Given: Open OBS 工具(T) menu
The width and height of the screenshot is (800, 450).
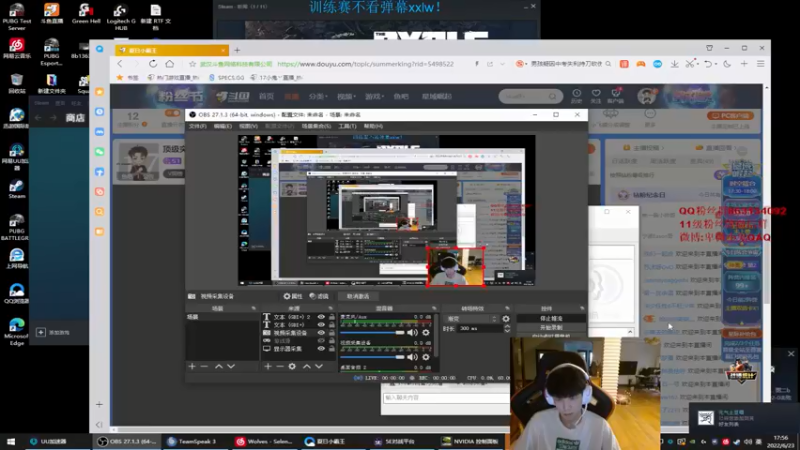Looking at the screenshot, I should [347, 126].
